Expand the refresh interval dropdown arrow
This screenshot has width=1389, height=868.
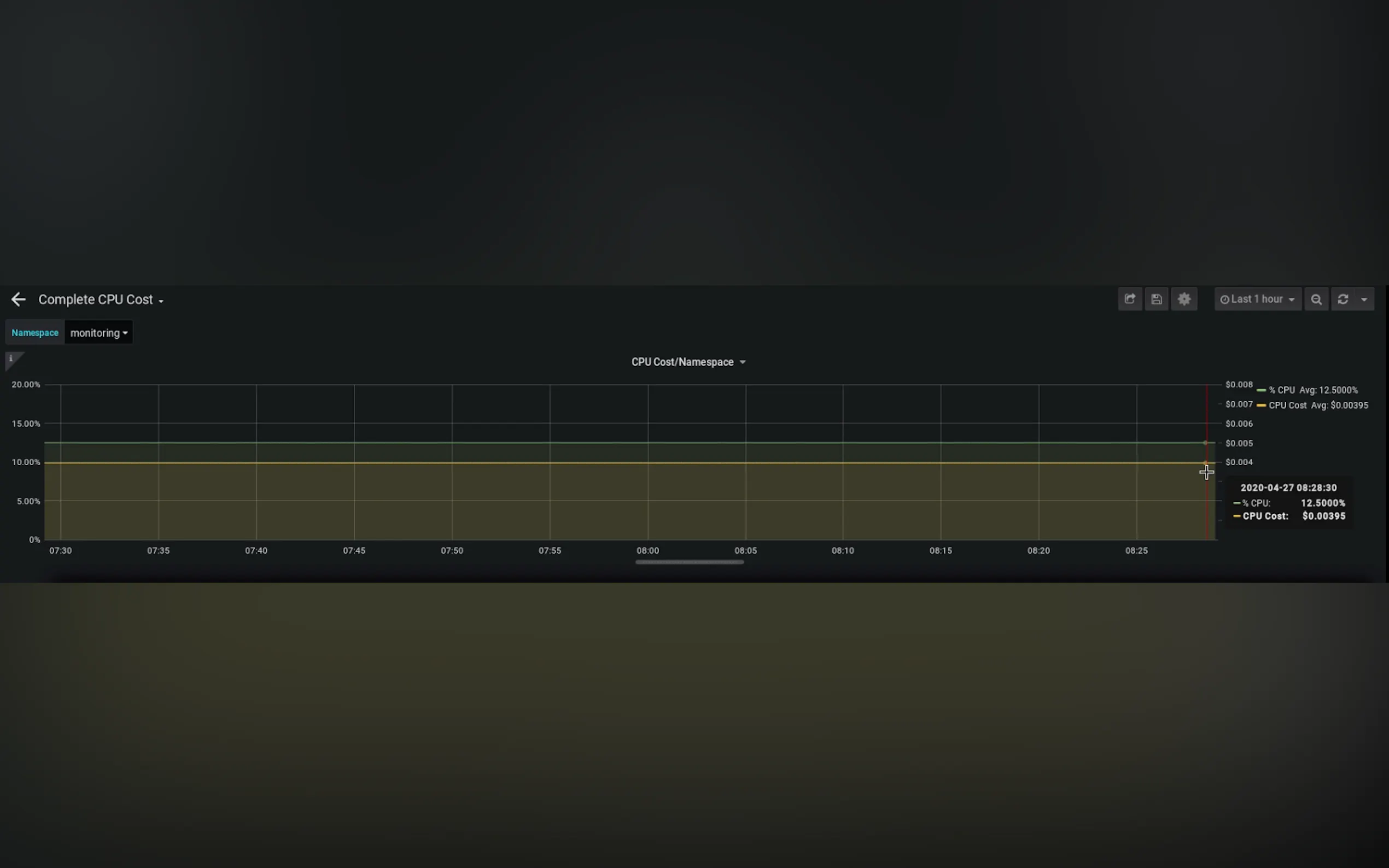pyautogui.click(x=1364, y=299)
